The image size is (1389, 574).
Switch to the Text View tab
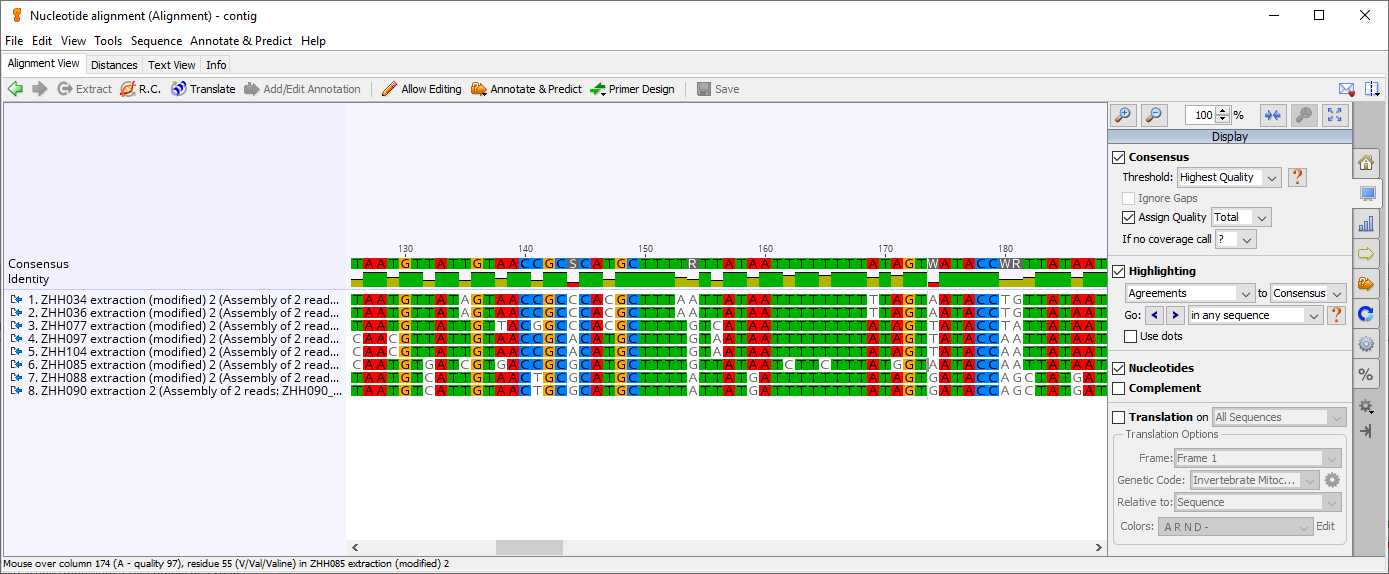pos(172,65)
